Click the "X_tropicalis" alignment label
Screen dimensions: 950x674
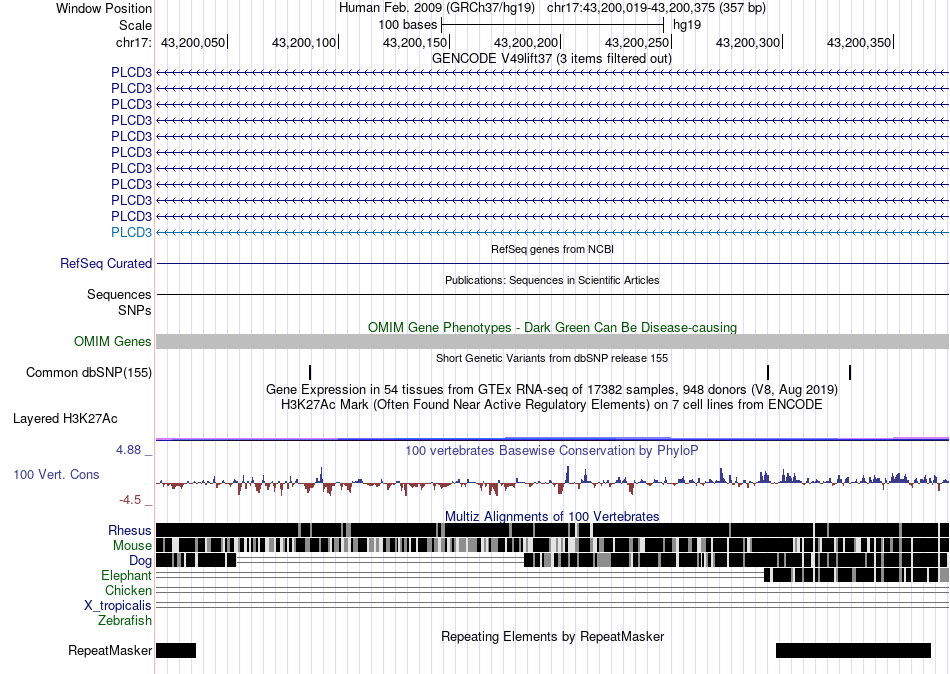[x=118, y=606]
